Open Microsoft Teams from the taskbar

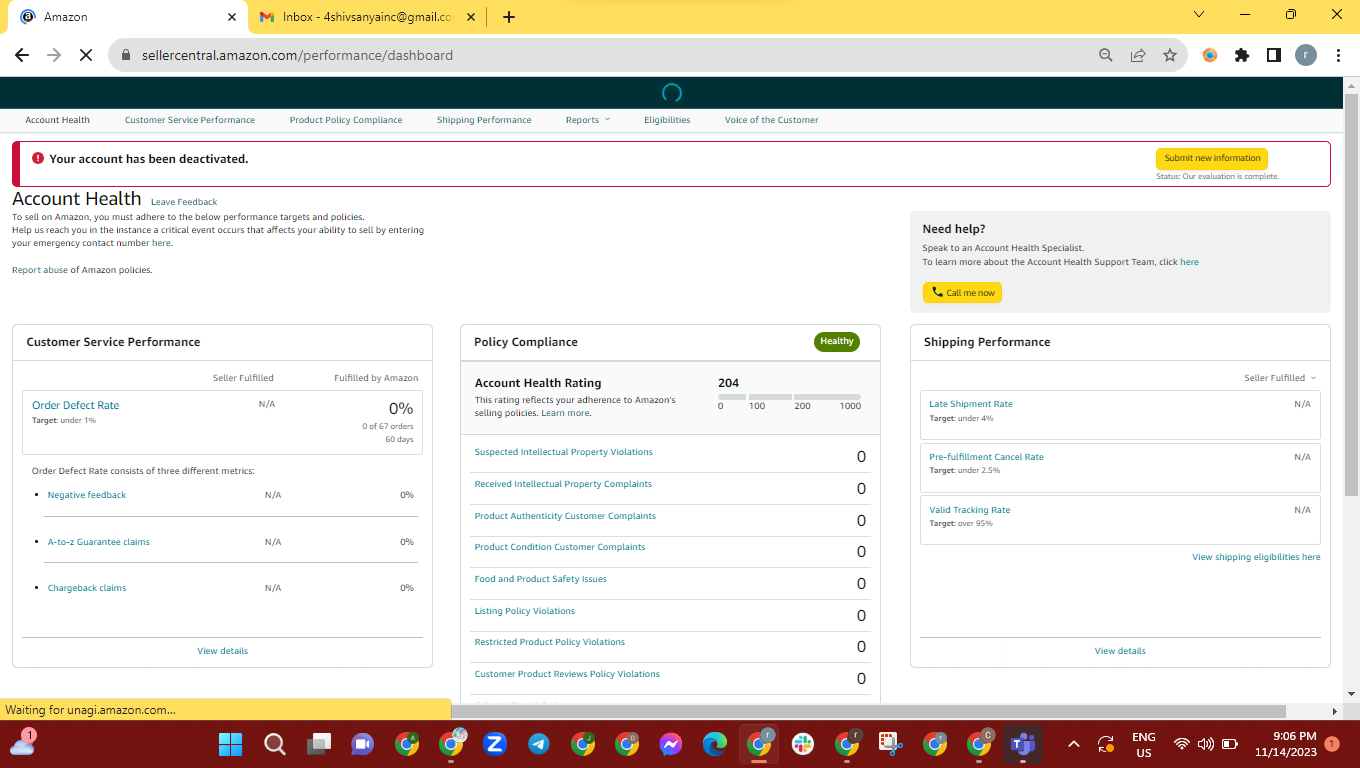(x=1022, y=744)
